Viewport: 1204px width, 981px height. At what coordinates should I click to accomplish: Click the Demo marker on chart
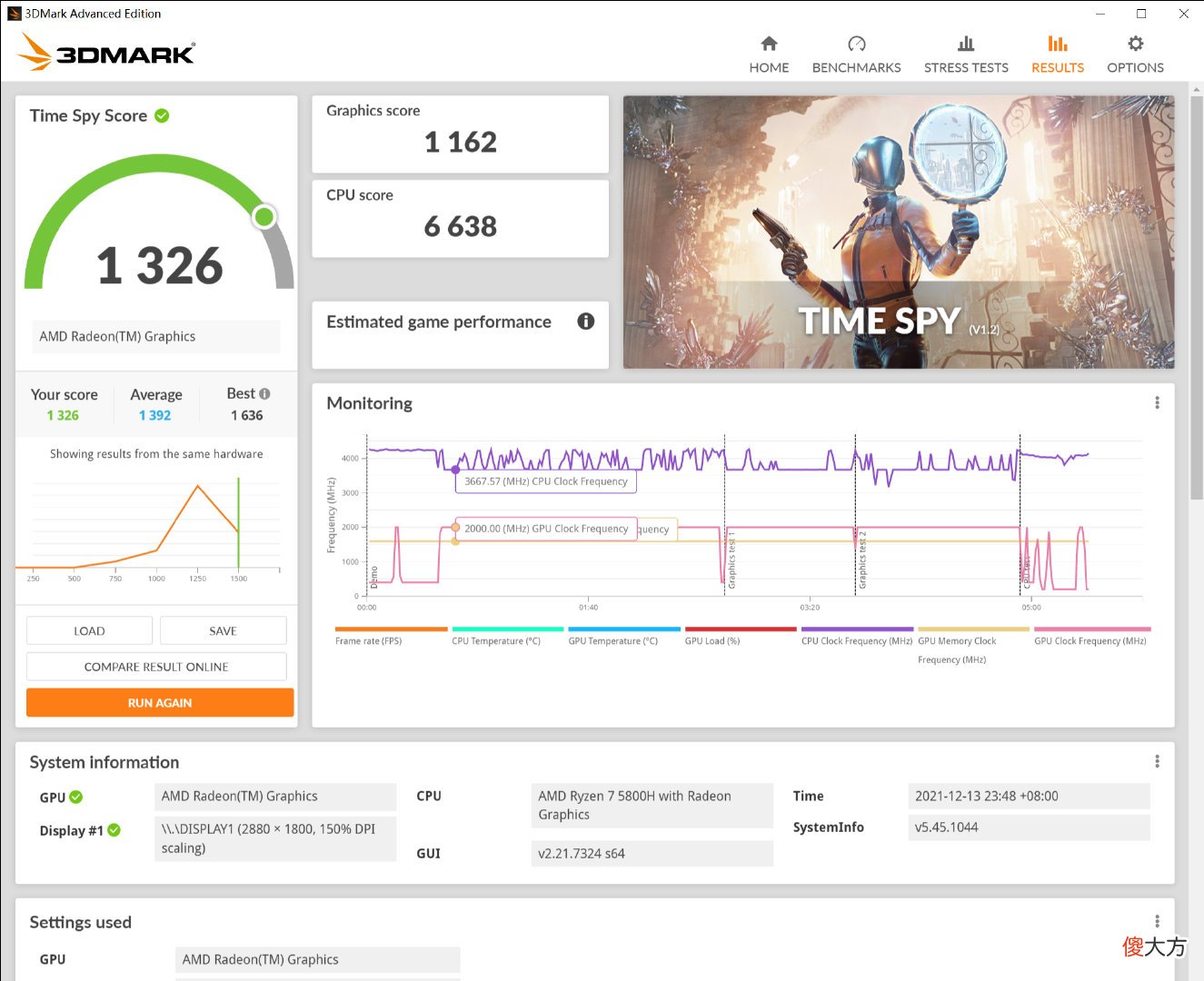point(373,576)
